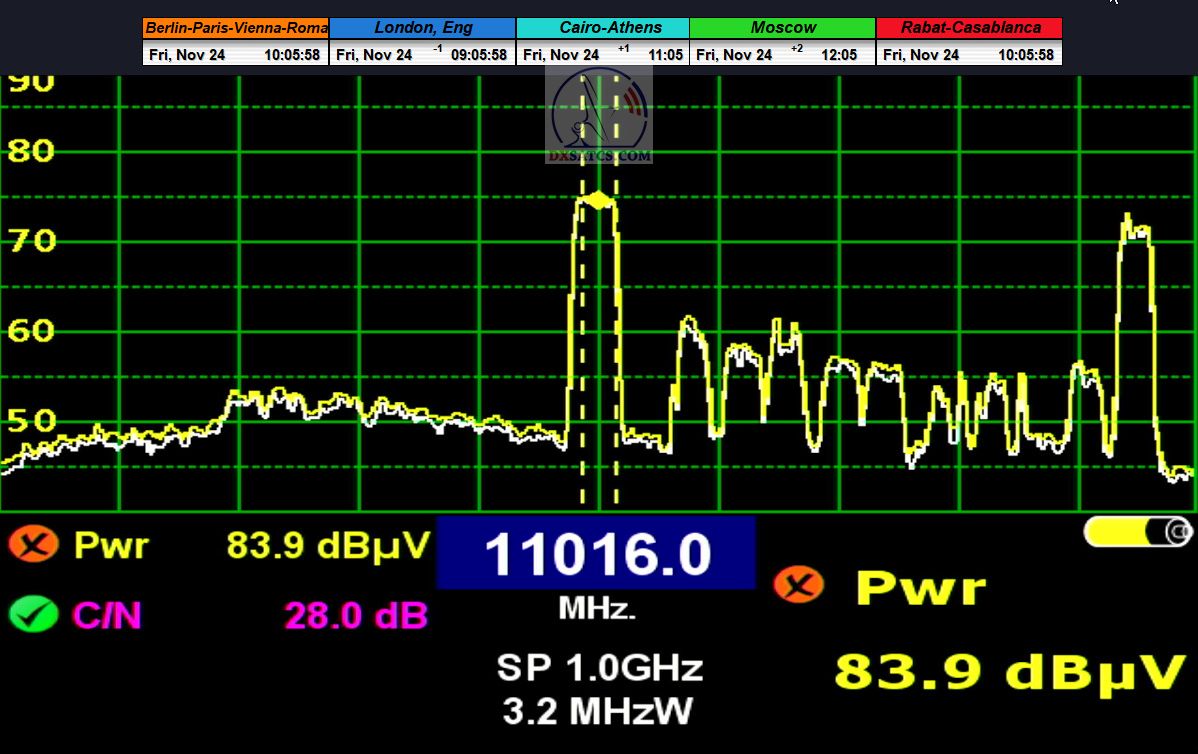The height and width of the screenshot is (754, 1198).
Task: Click the small 83.9 dBµV power reading
Action: pos(328,545)
